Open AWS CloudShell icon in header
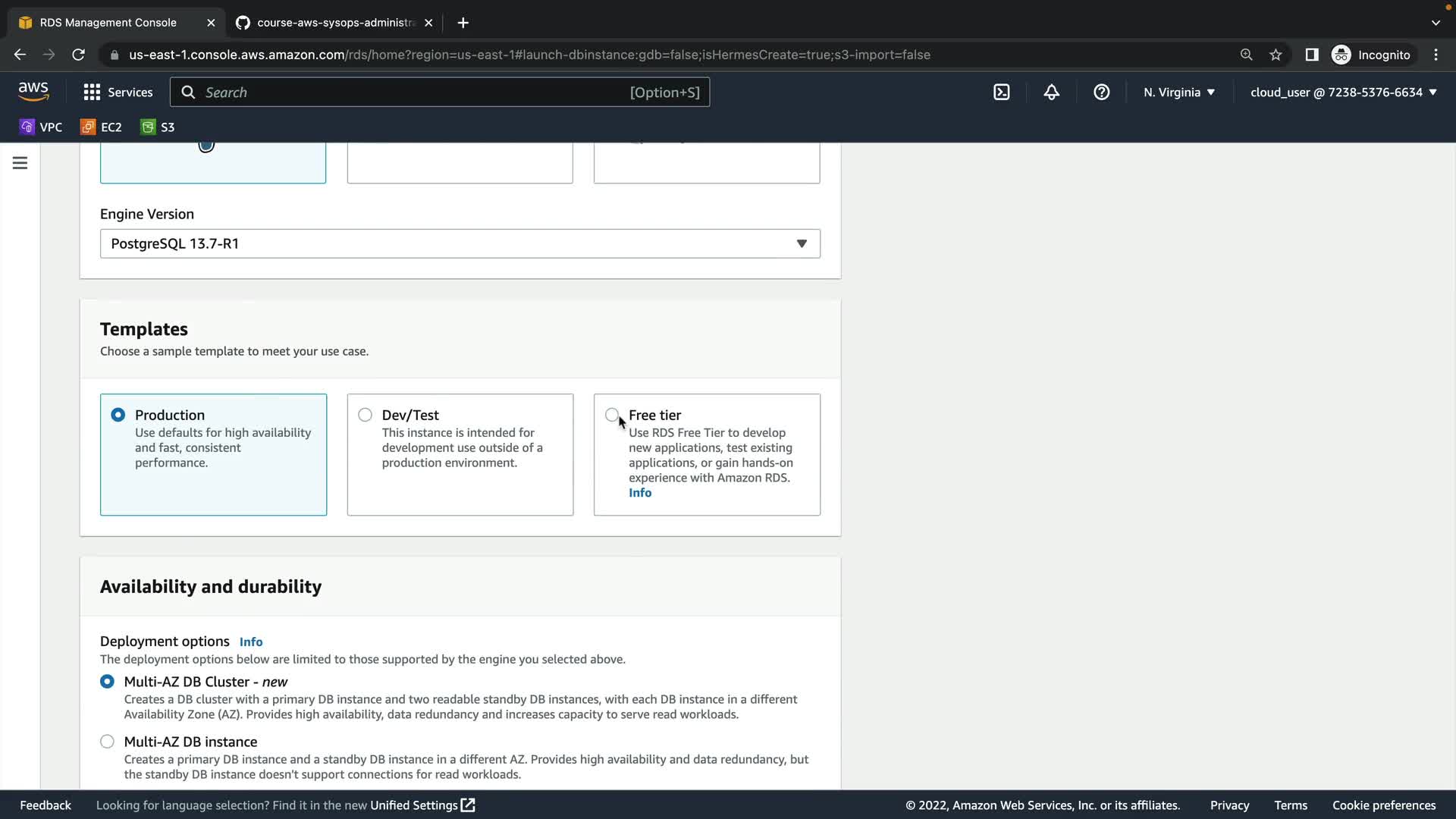 click(x=1001, y=93)
